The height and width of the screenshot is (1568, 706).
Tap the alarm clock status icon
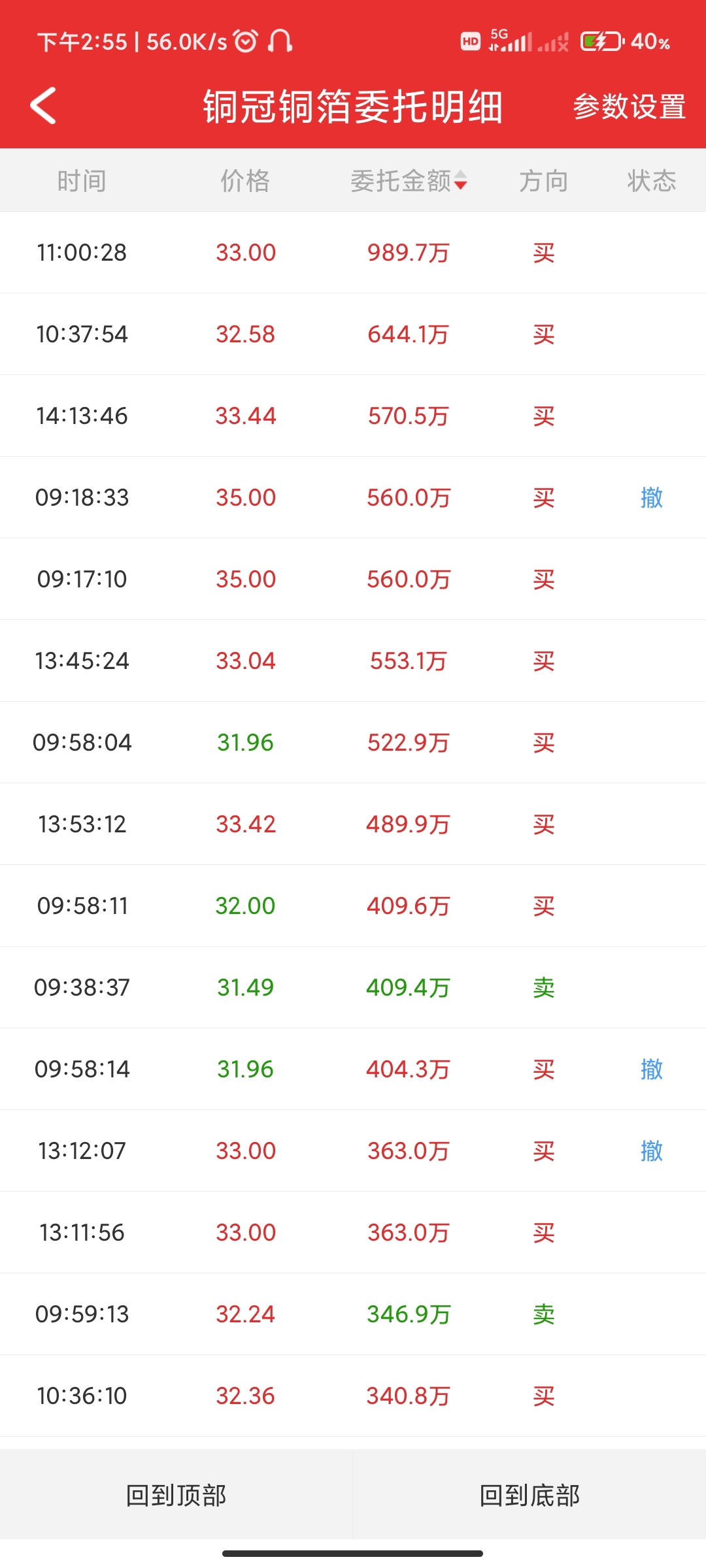pos(246,41)
